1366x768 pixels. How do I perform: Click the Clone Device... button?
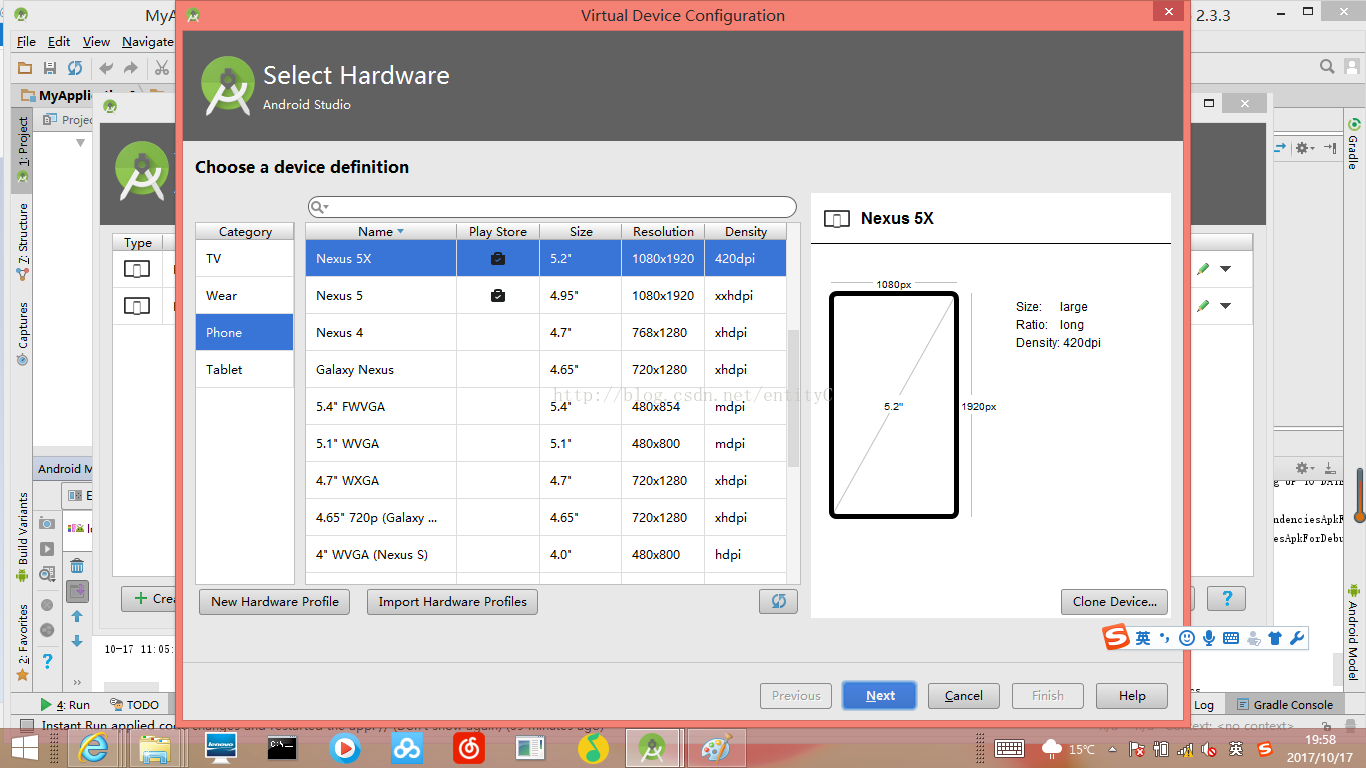pos(1114,601)
